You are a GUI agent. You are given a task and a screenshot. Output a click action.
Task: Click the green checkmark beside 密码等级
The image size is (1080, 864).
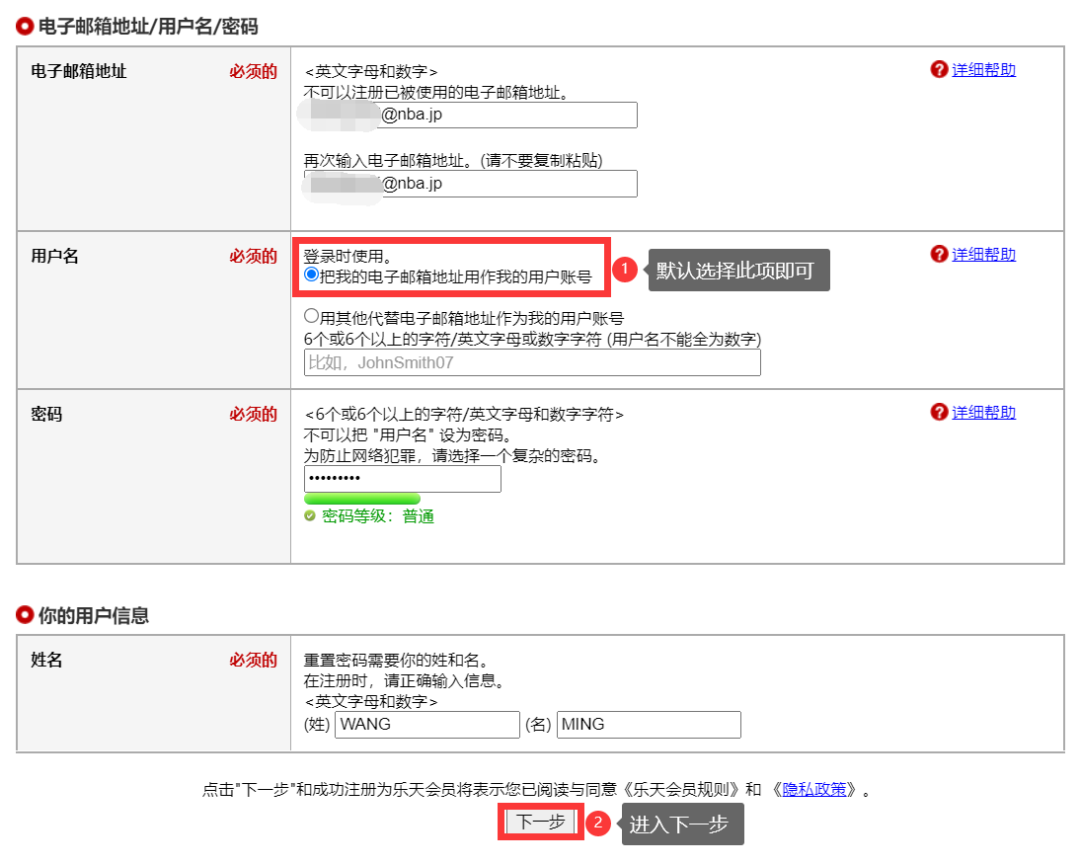[x=311, y=517]
